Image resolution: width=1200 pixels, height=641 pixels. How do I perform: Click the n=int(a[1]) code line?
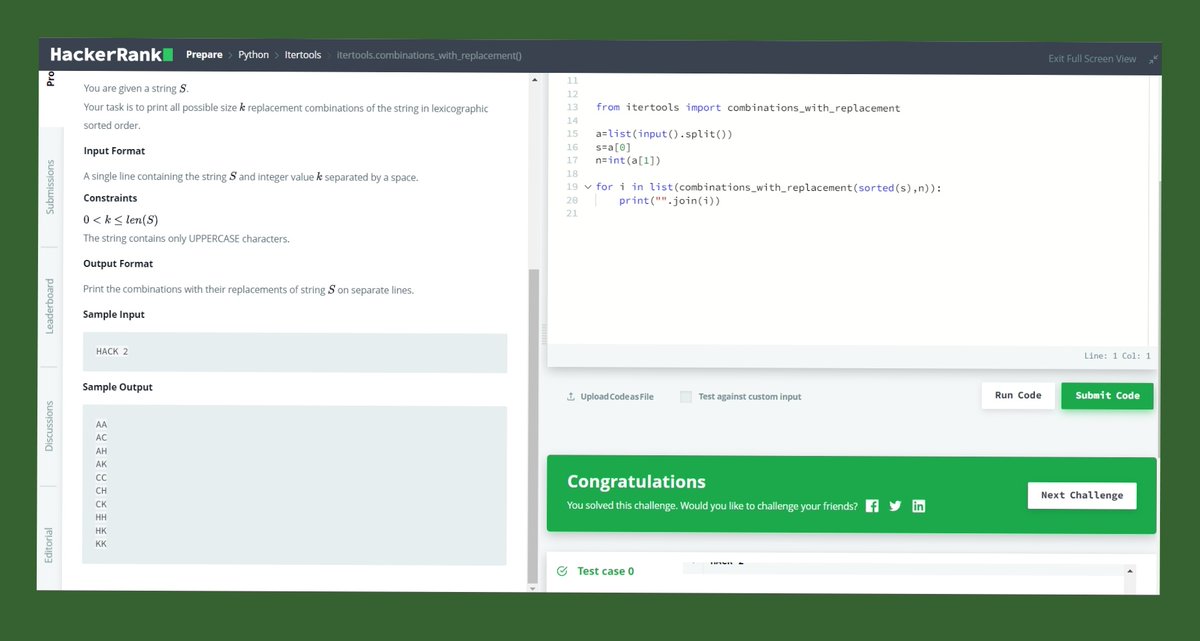(x=628, y=160)
